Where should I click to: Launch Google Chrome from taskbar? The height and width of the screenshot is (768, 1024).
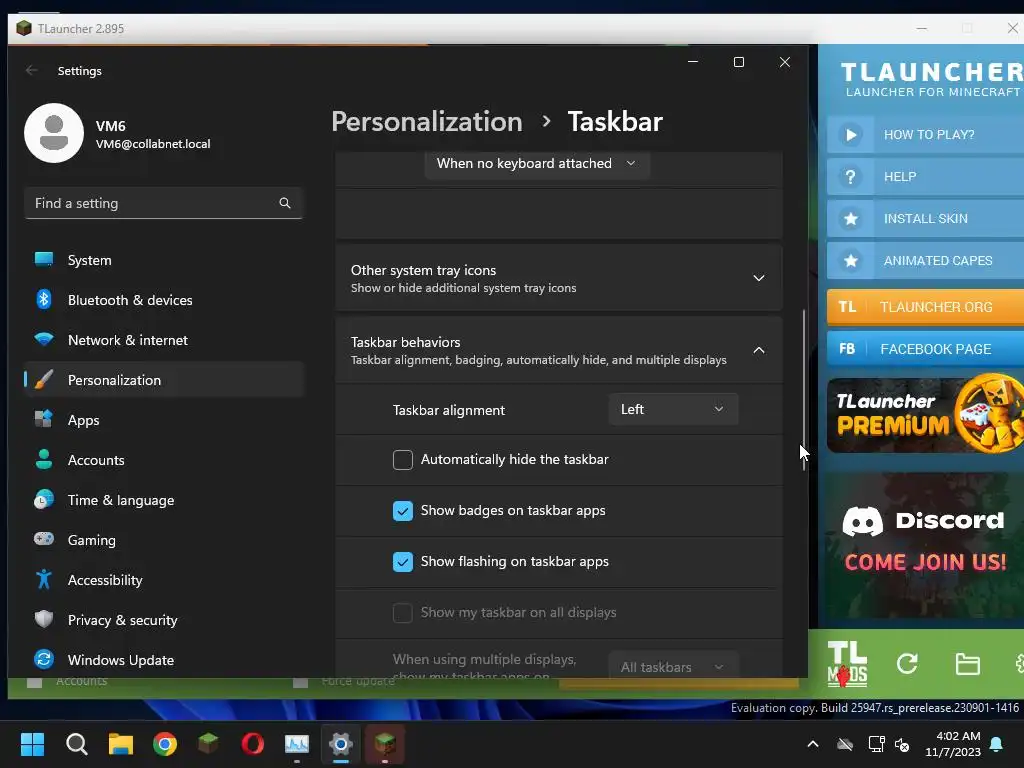click(x=165, y=744)
